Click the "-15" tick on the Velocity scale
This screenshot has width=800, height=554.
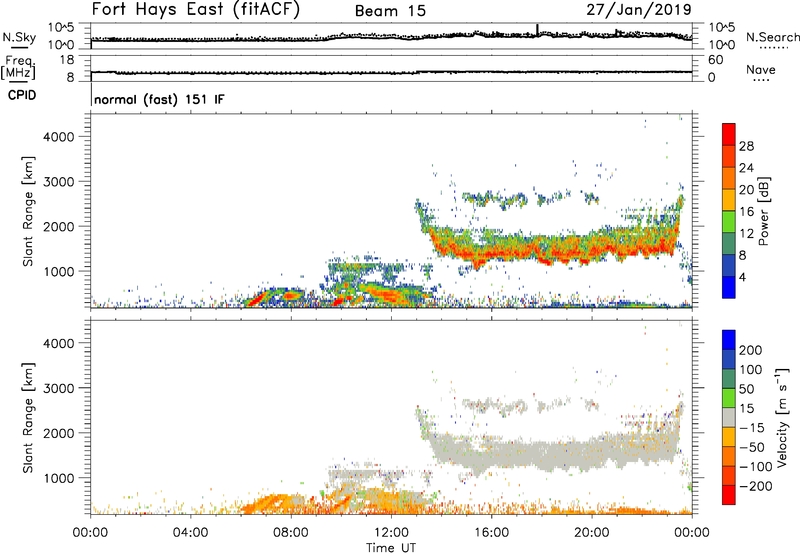coord(752,428)
